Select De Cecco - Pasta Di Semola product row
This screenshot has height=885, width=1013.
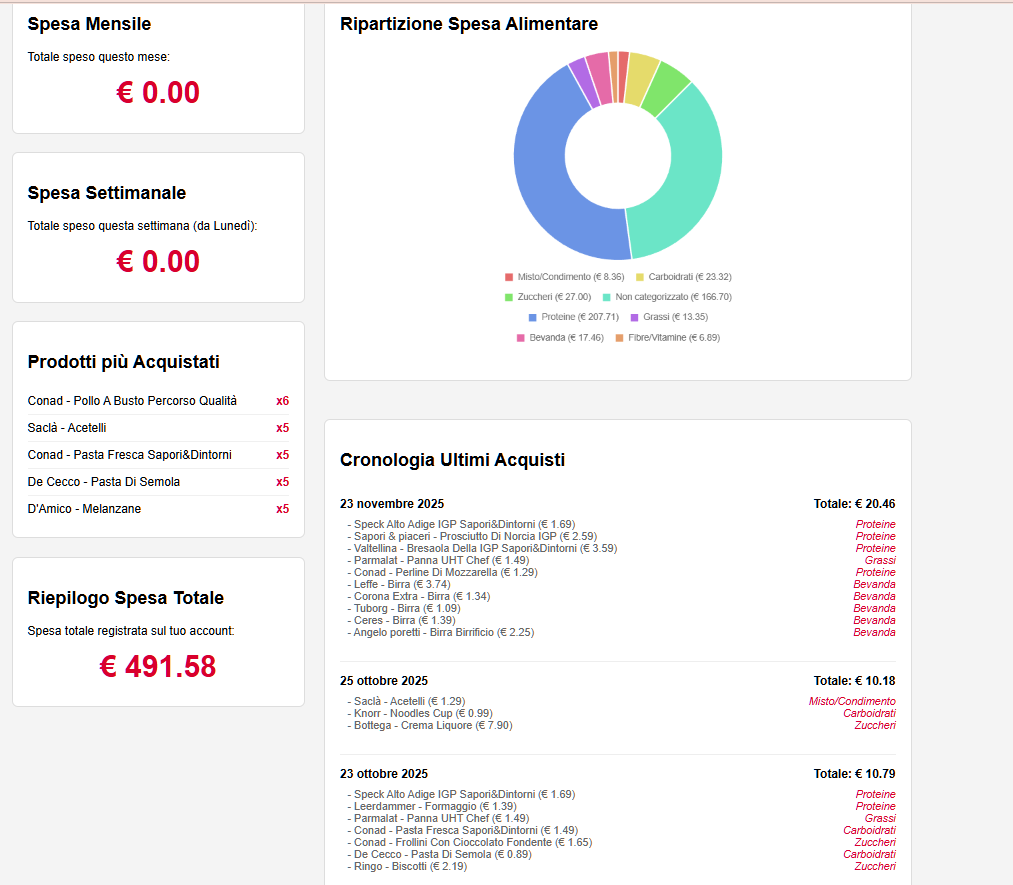click(90, 482)
